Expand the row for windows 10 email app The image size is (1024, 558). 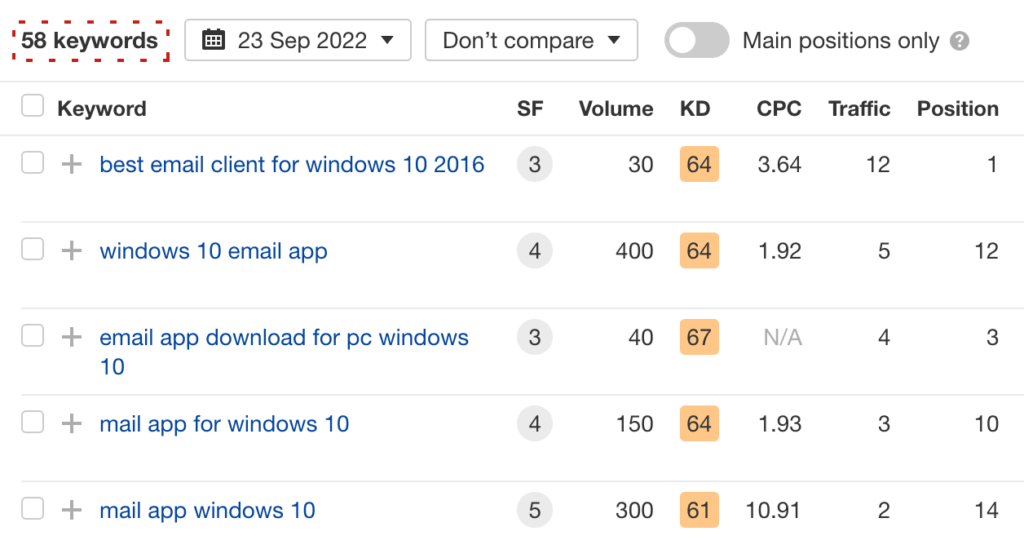pyautogui.click(x=71, y=251)
